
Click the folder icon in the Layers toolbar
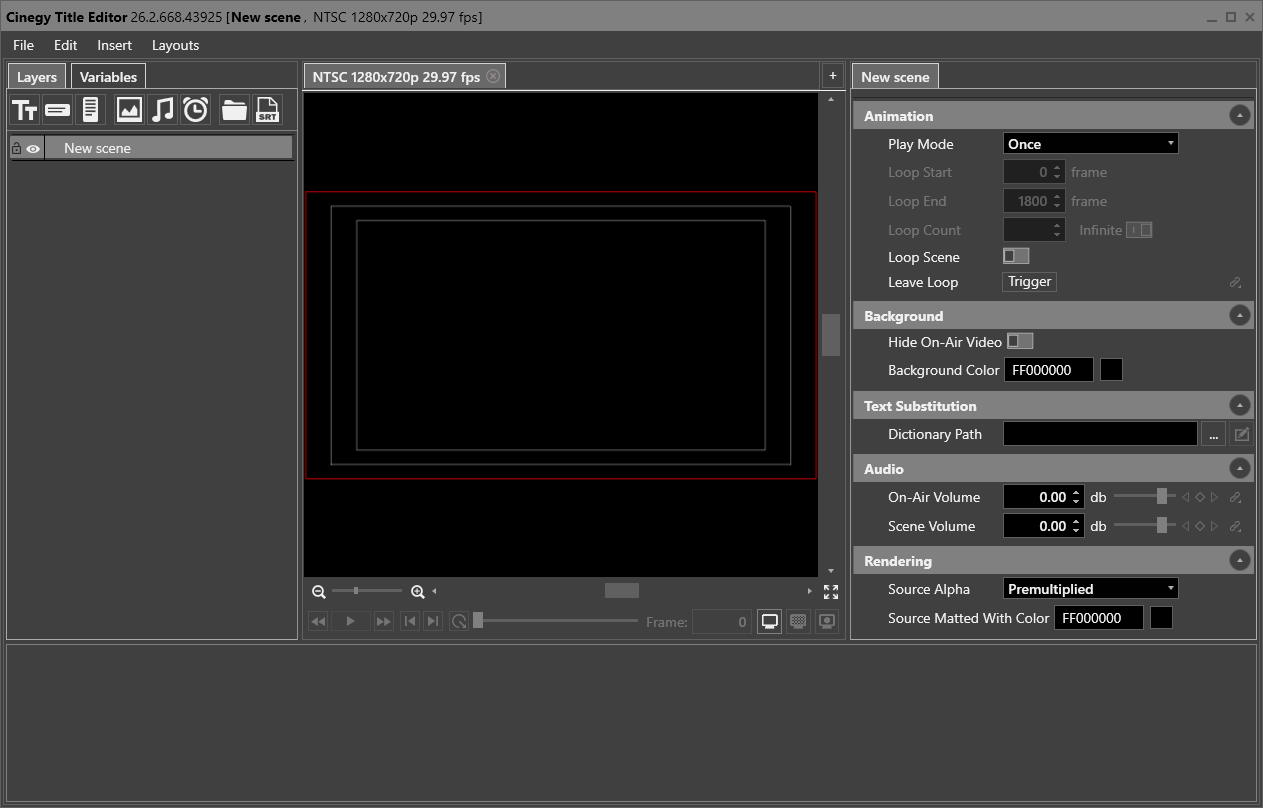[x=234, y=110]
